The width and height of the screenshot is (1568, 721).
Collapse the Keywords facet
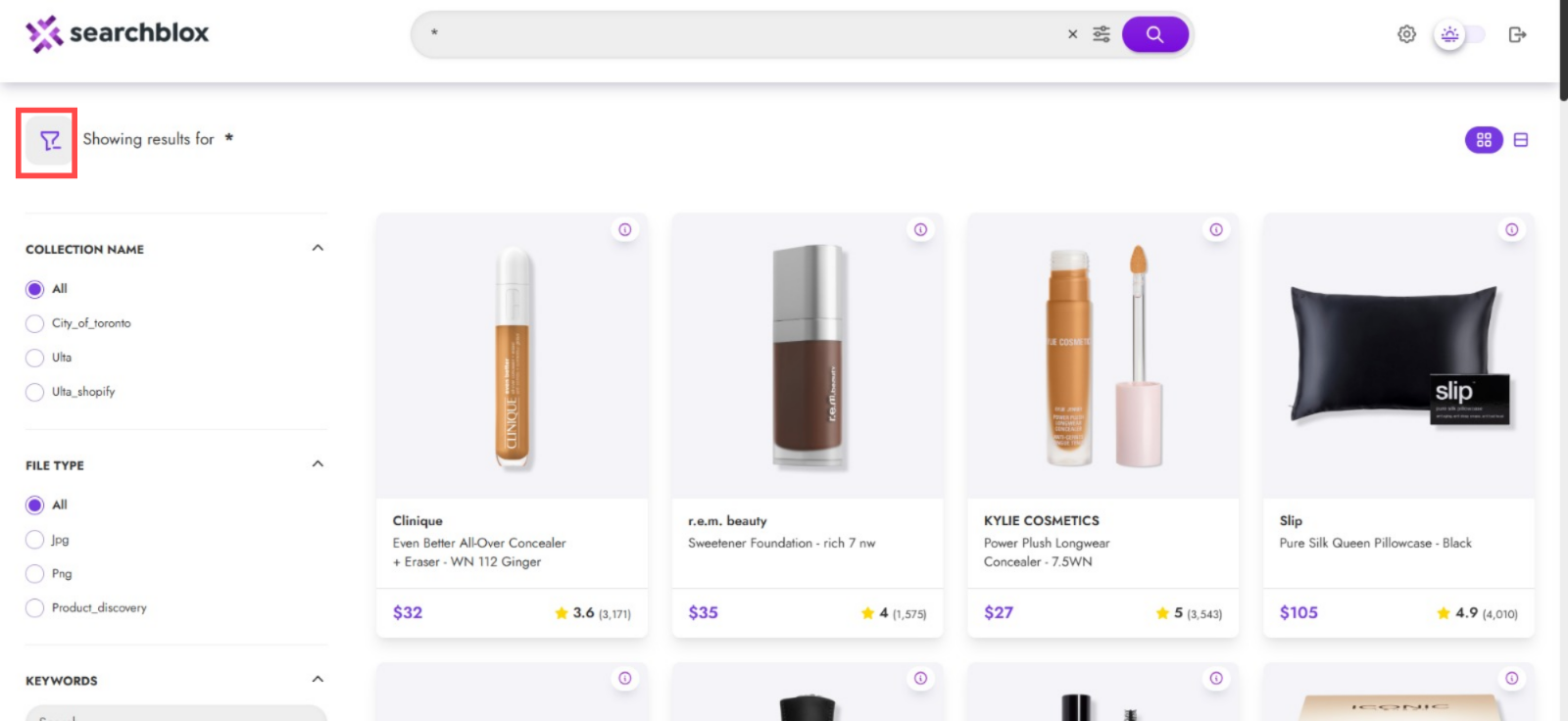(318, 679)
